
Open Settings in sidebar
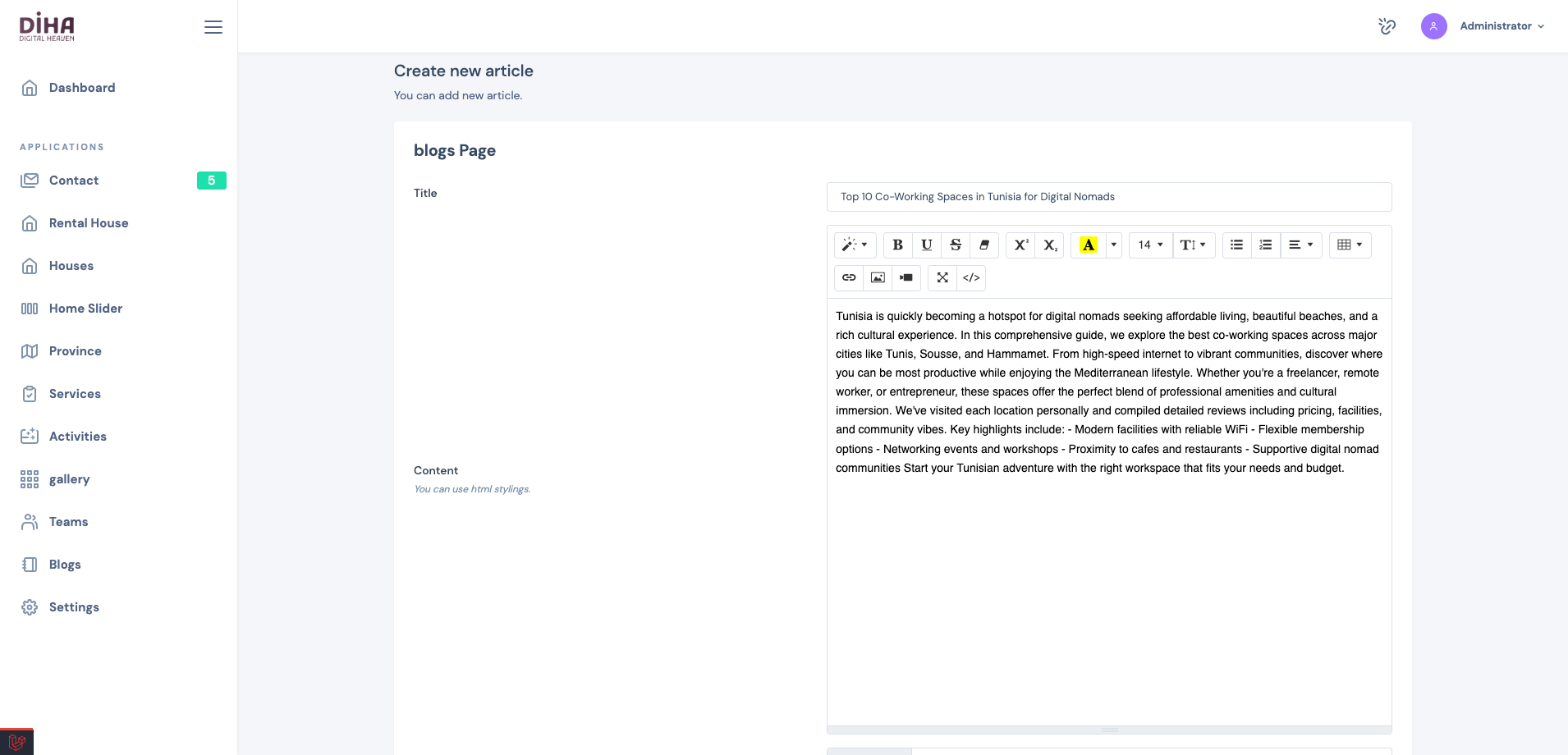[119, 607]
